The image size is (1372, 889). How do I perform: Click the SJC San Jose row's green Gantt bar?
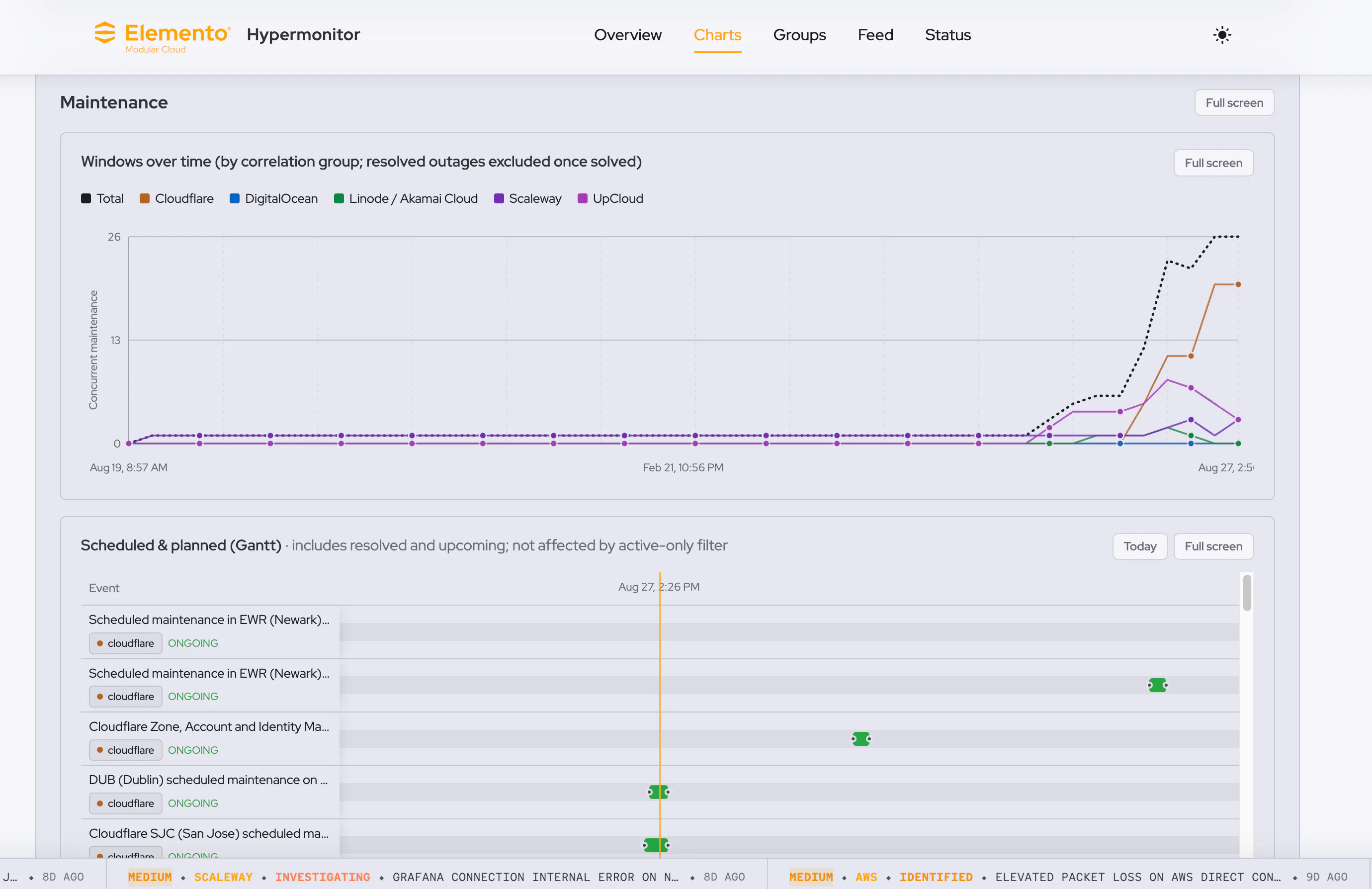click(656, 845)
